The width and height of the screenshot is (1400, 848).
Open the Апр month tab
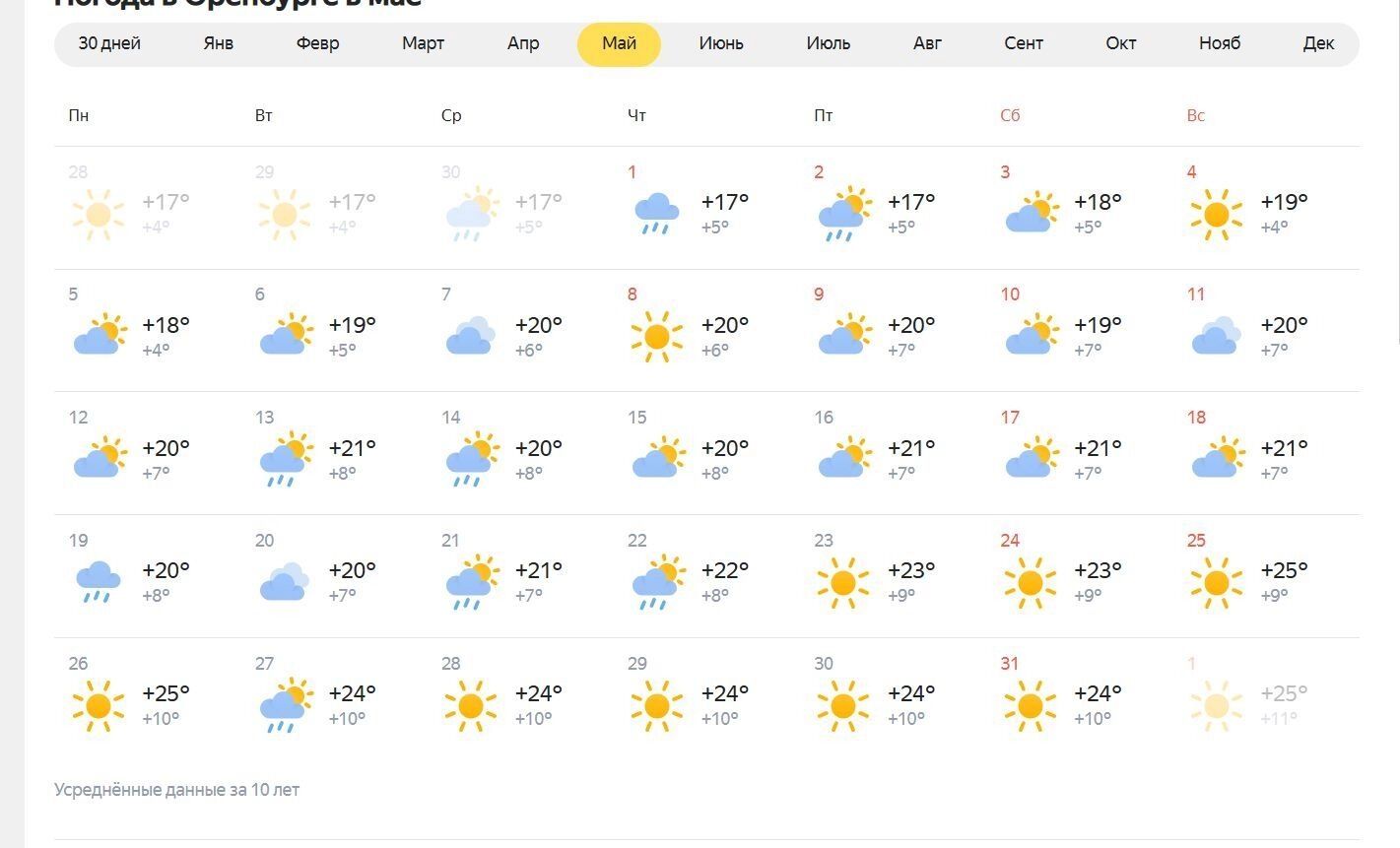click(523, 43)
